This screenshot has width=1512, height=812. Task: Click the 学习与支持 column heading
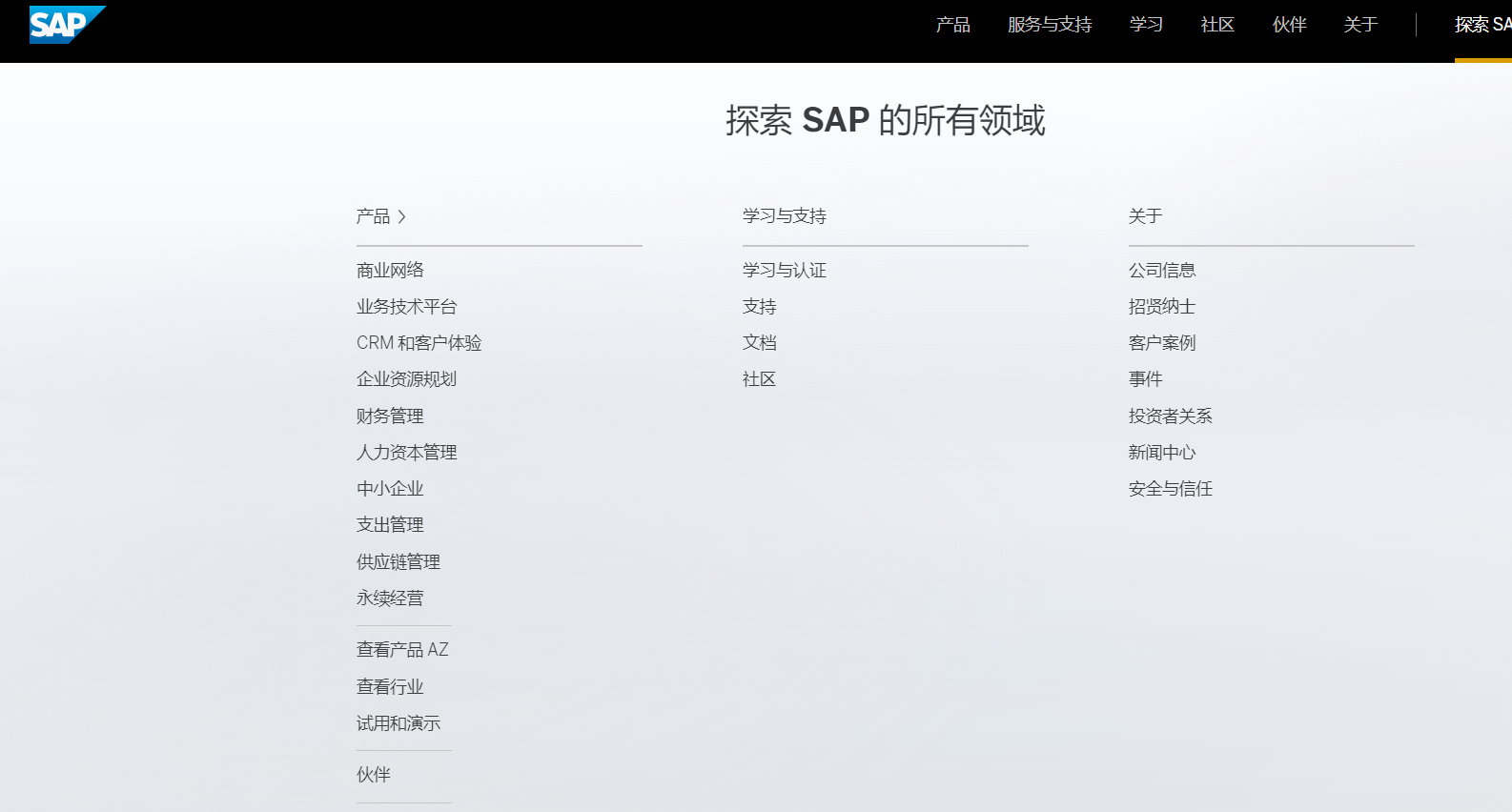[x=785, y=216]
